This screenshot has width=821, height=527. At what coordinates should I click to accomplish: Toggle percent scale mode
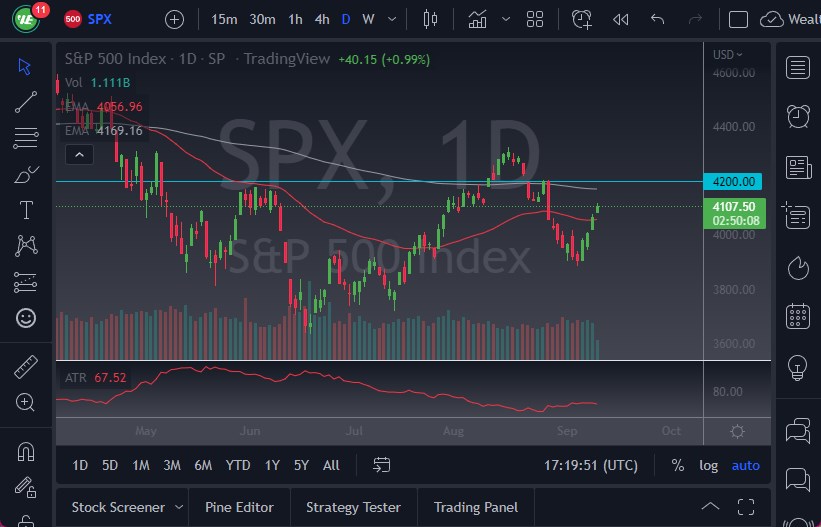click(678, 465)
